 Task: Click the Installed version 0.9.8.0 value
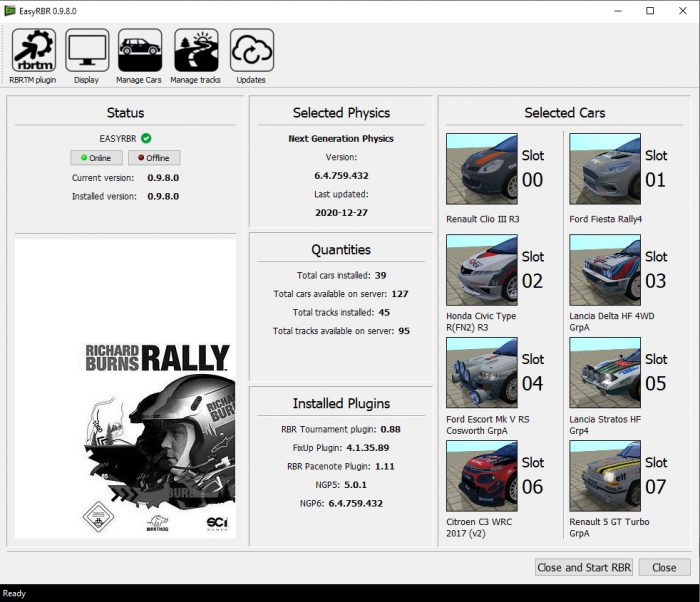pos(163,196)
